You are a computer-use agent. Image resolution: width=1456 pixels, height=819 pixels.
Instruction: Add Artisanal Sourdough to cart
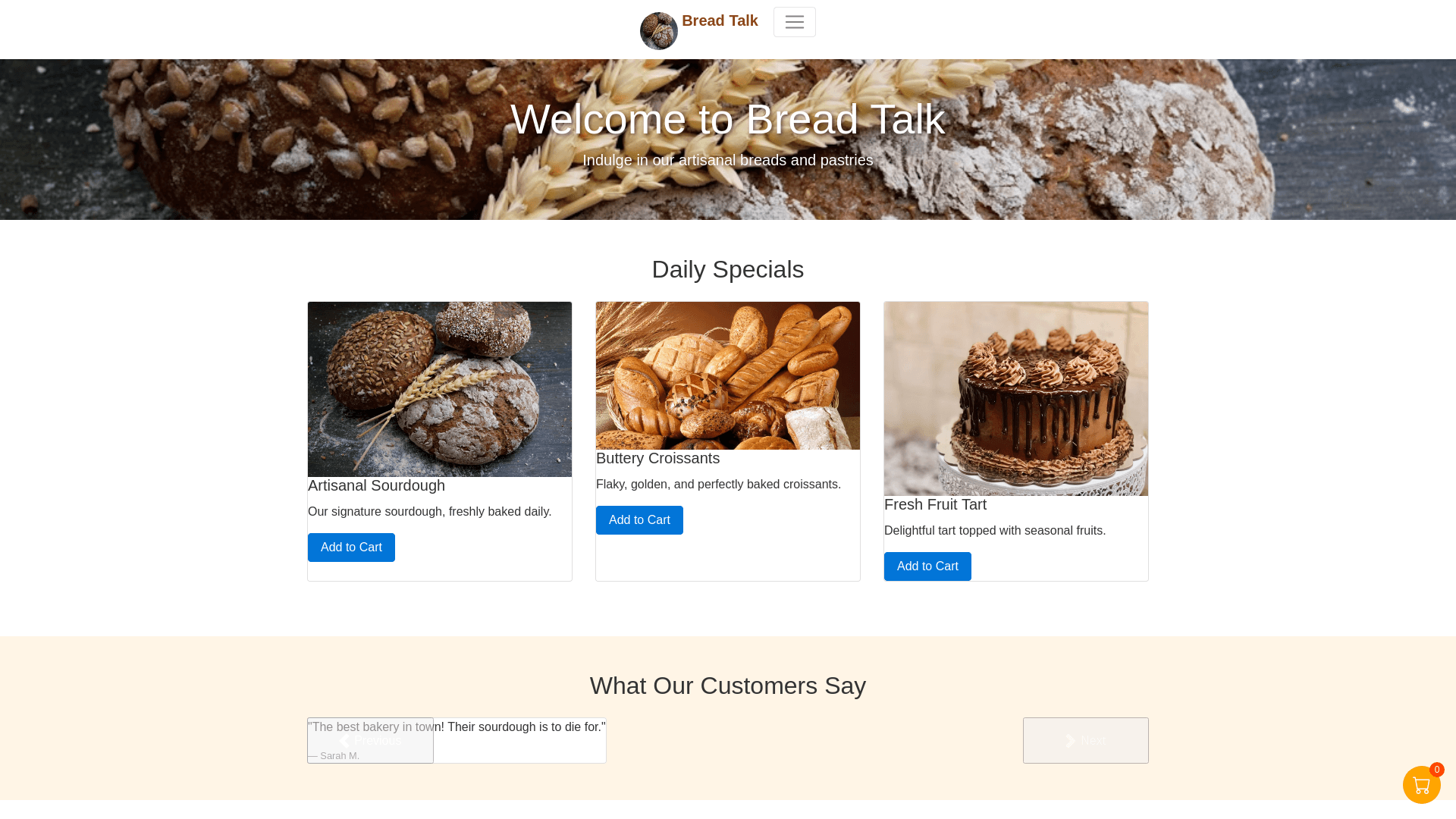pos(351,548)
